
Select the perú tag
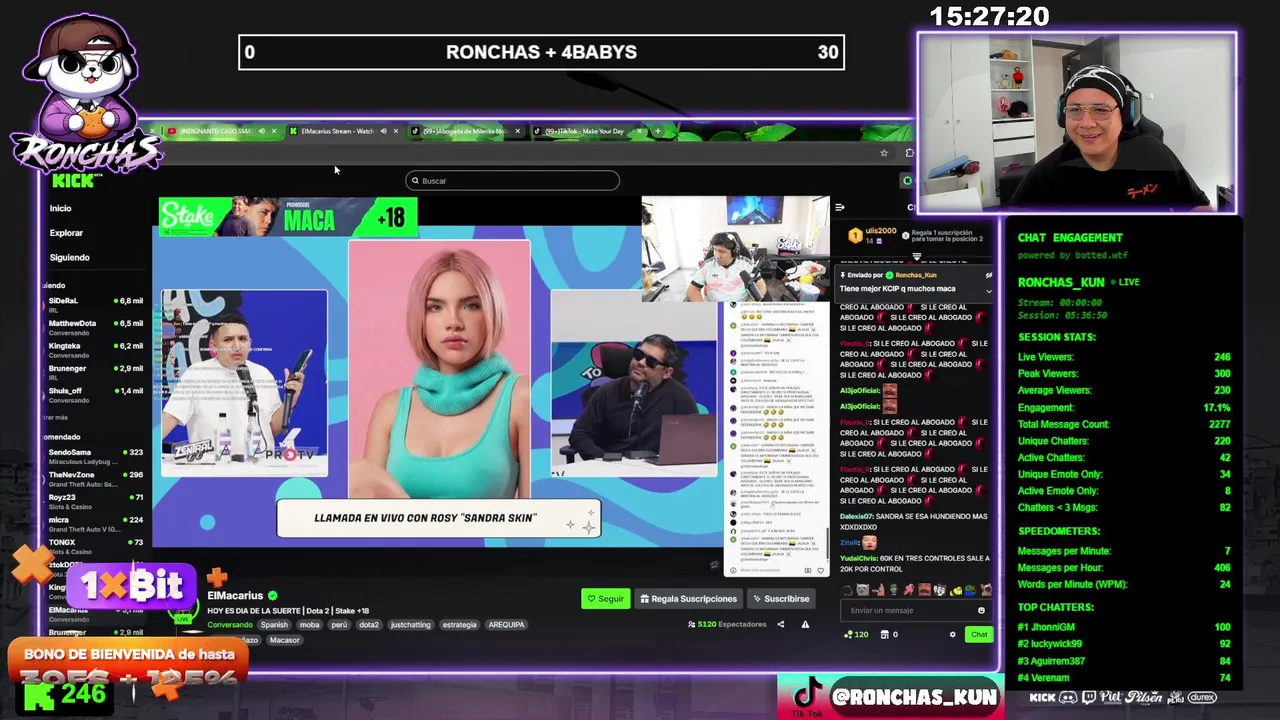click(x=339, y=625)
